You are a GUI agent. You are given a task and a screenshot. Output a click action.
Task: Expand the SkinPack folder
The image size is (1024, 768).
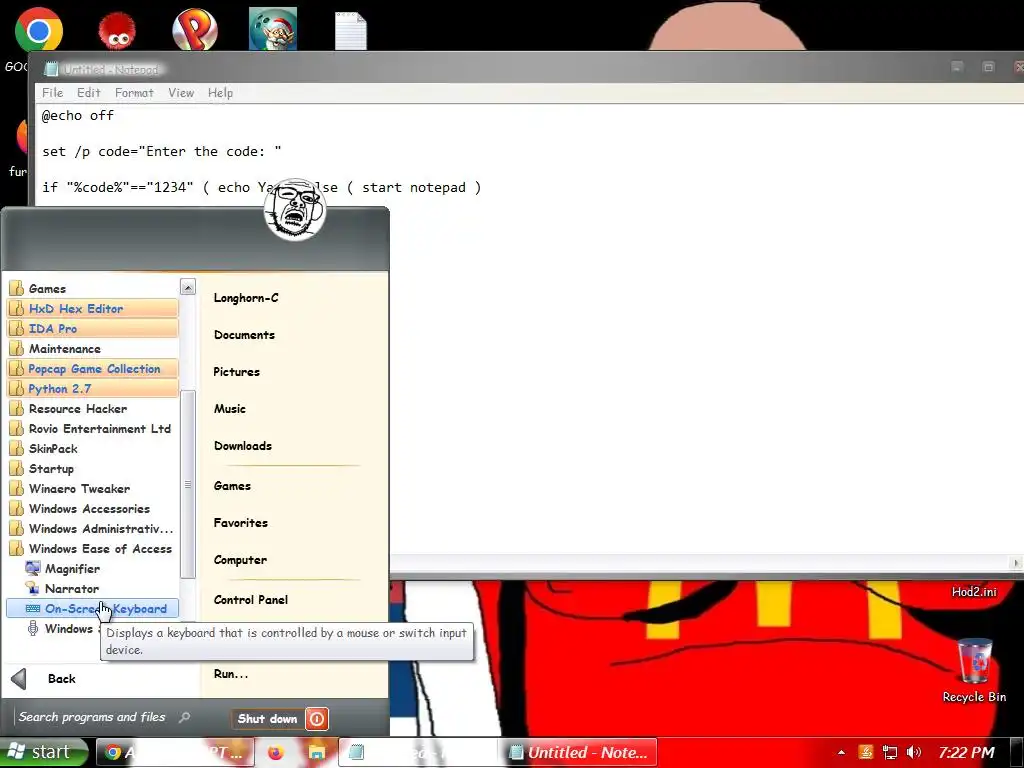(92, 449)
